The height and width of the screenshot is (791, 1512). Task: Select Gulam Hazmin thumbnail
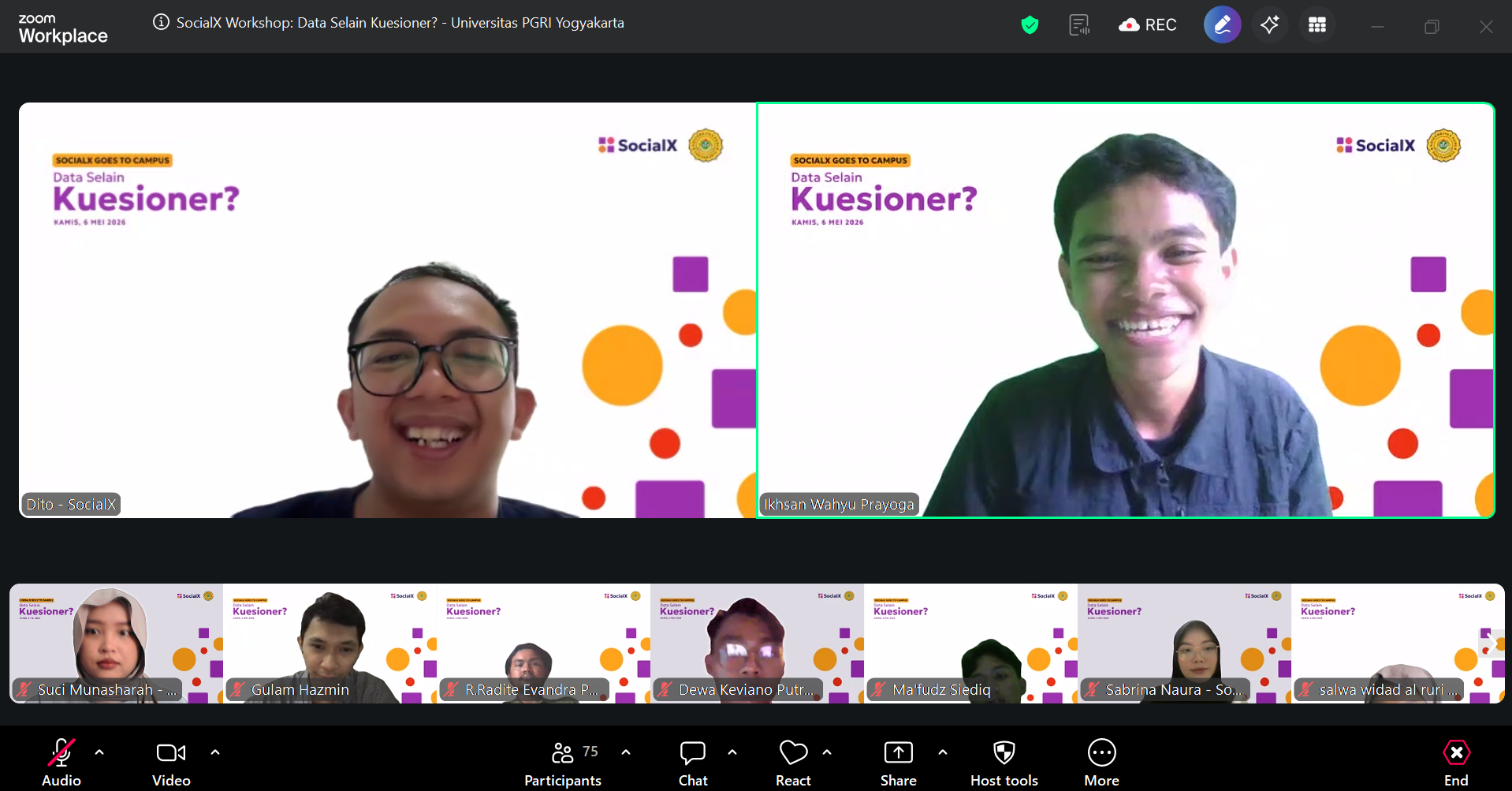(x=330, y=644)
